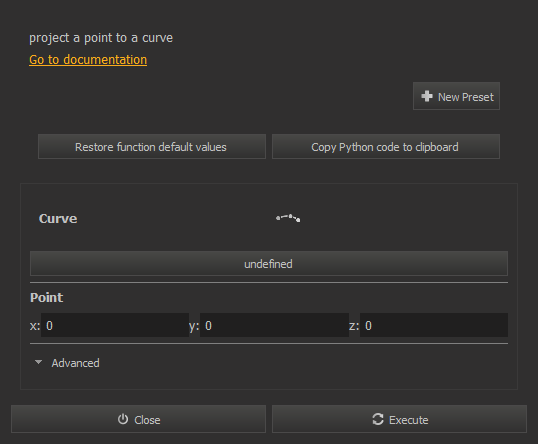
Task: Click the power icon on Close button
Action: click(x=123, y=419)
